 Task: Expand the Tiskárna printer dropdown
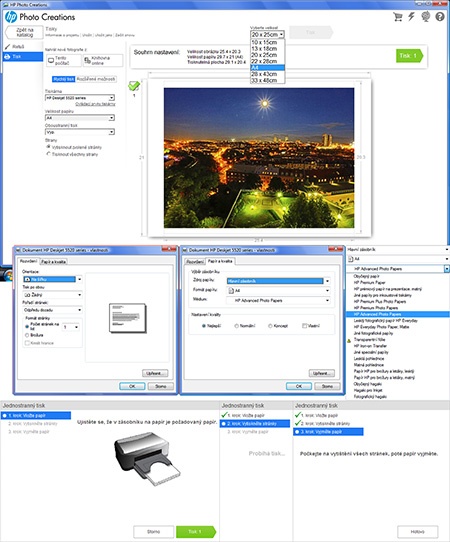tap(80, 98)
